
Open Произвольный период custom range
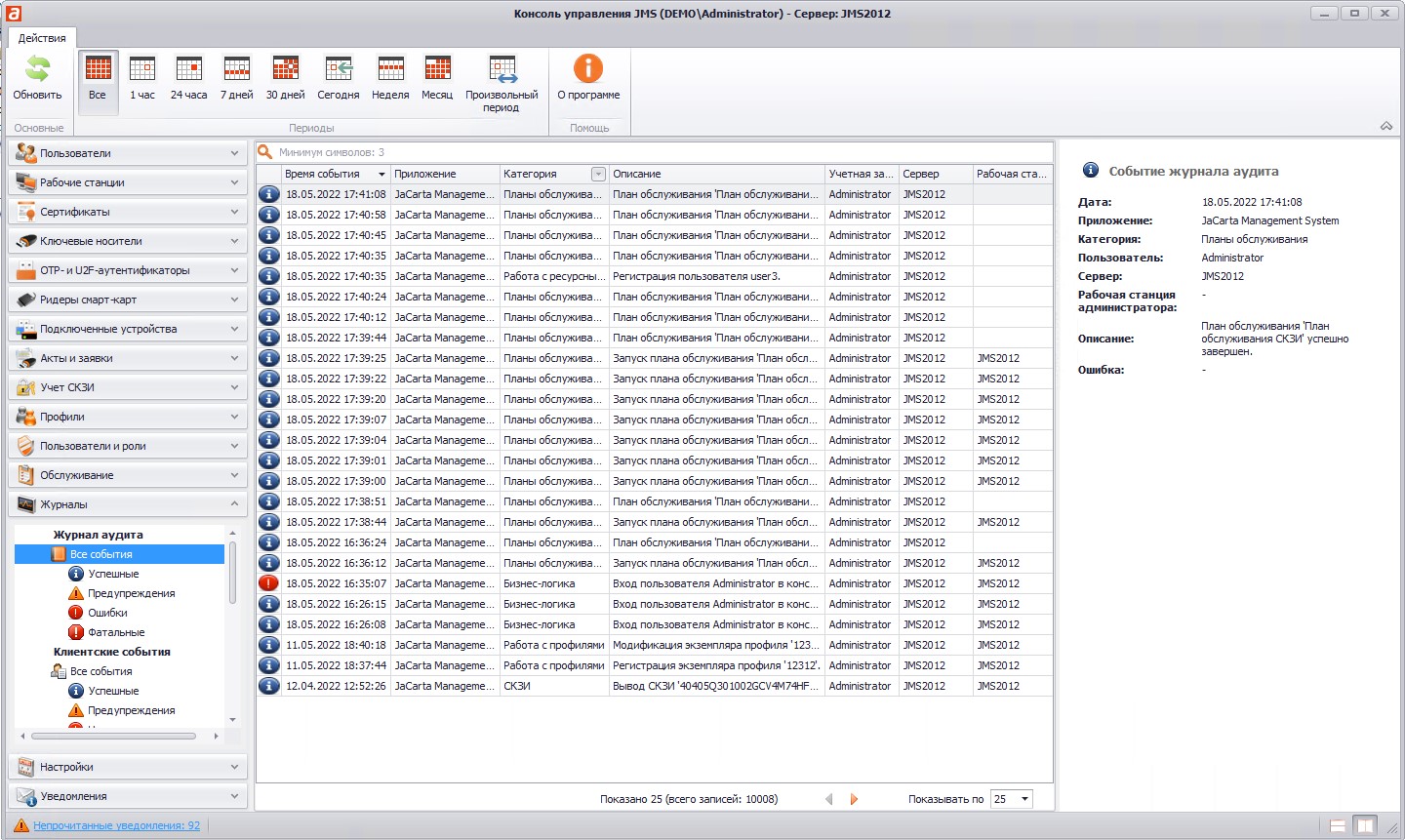[x=502, y=70]
